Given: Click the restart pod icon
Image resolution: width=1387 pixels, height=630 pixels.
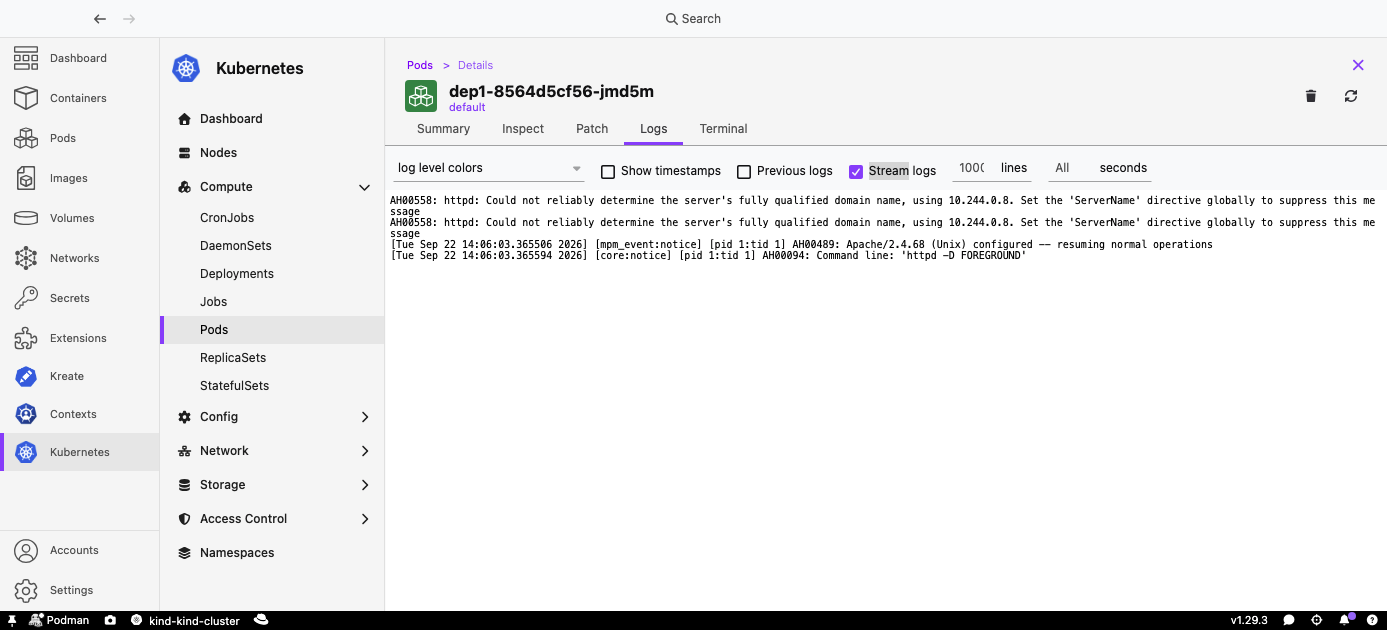Looking at the screenshot, I should click(x=1351, y=96).
